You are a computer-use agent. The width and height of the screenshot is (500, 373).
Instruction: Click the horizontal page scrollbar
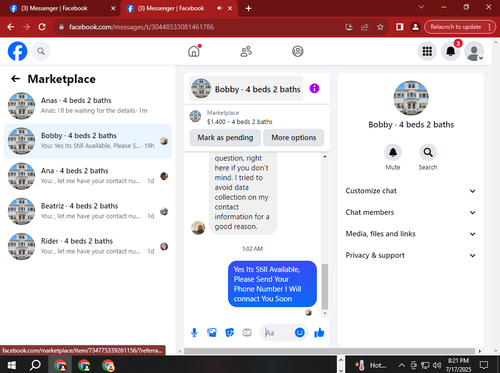coord(329,351)
